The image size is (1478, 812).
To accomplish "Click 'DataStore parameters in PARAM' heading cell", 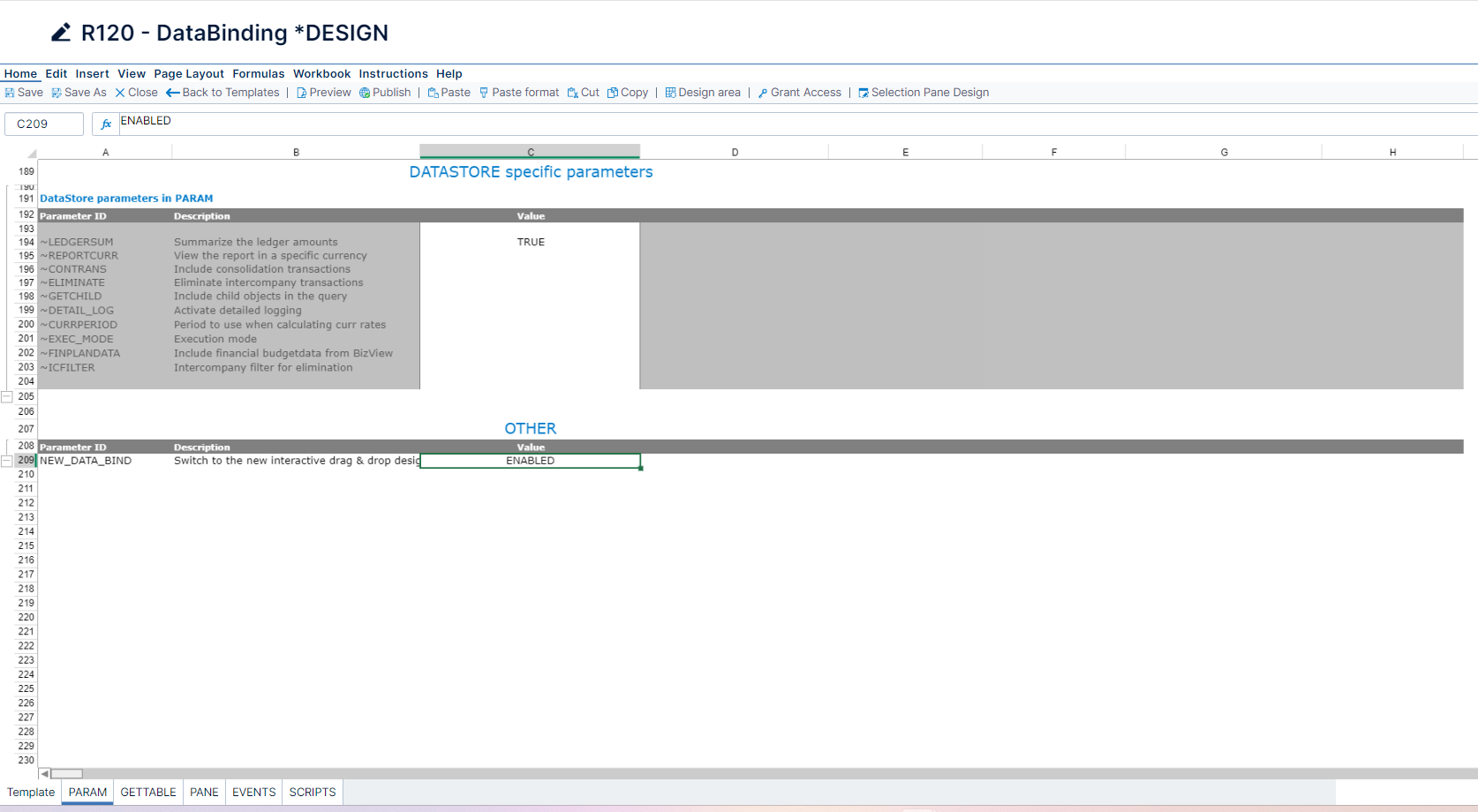I will tap(126, 199).
